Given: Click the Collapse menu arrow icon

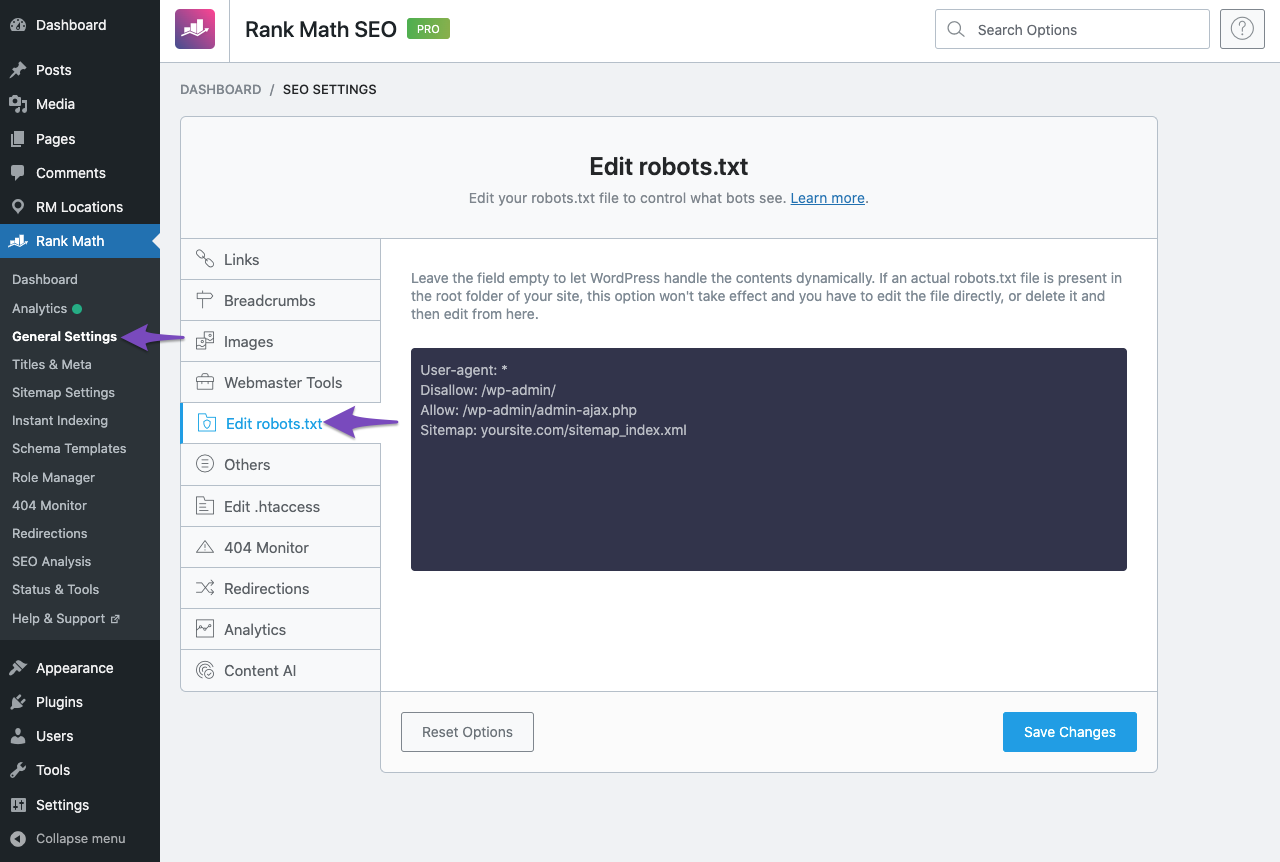Looking at the screenshot, I should [18, 839].
